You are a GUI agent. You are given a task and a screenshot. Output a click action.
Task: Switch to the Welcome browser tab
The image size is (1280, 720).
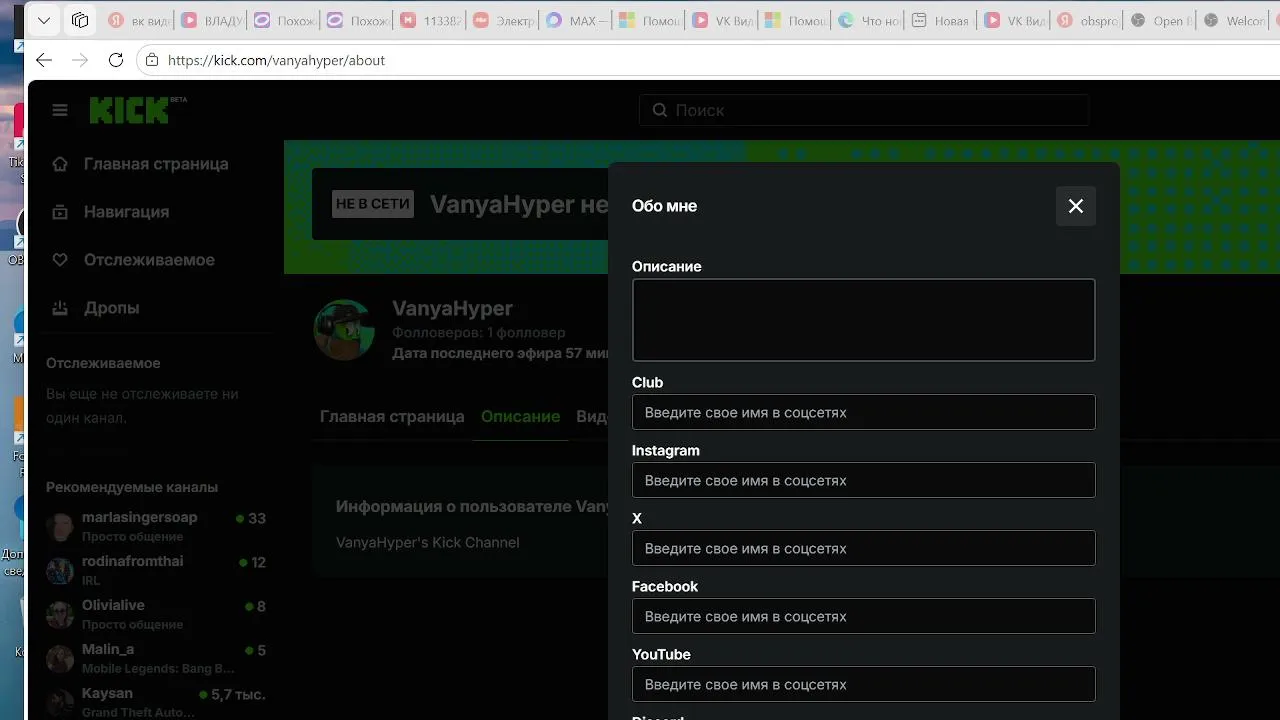1235,20
